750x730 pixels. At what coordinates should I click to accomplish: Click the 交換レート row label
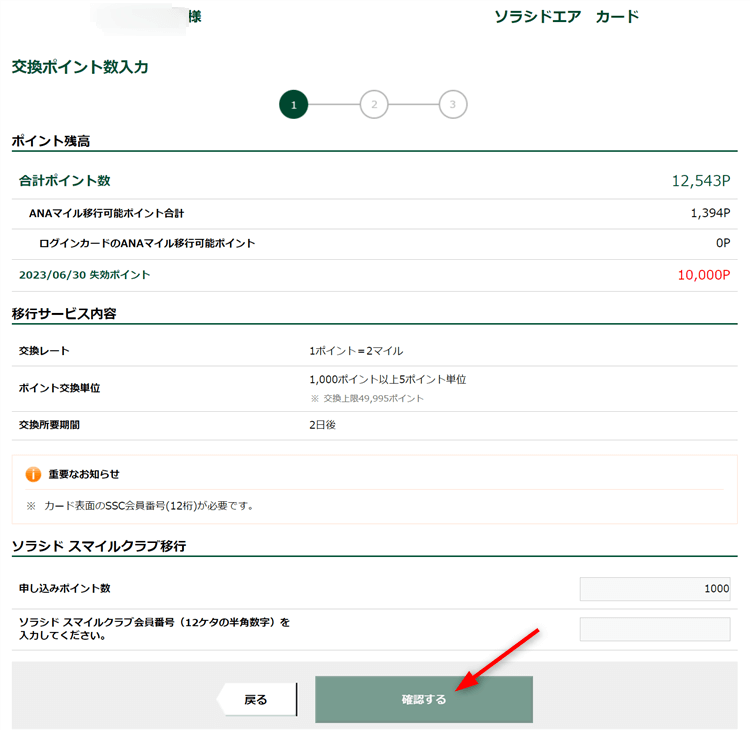(x=44, y=351)
